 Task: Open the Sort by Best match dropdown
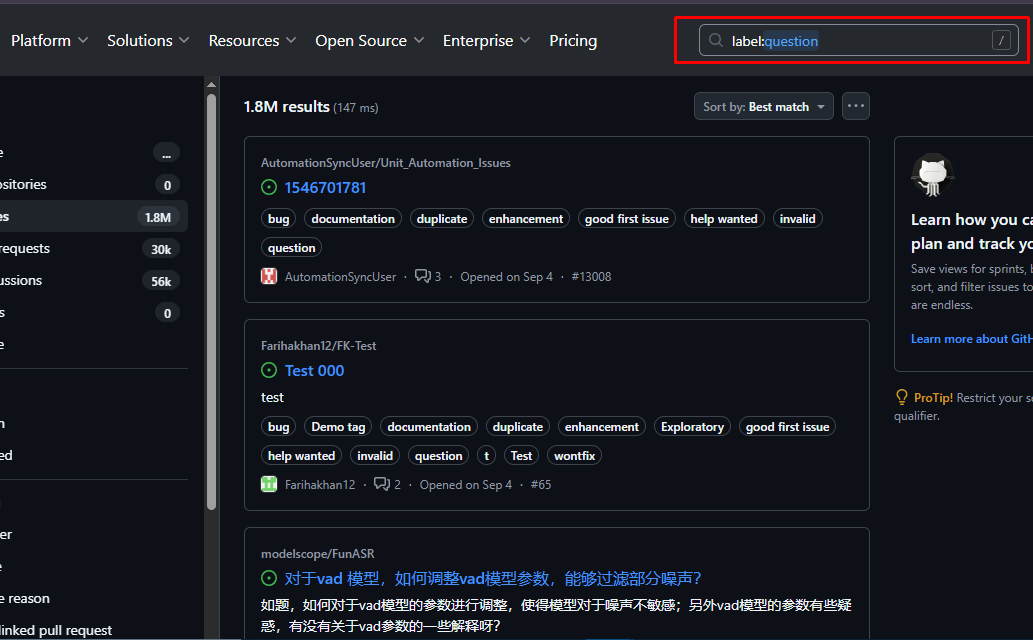click(764, 106)
